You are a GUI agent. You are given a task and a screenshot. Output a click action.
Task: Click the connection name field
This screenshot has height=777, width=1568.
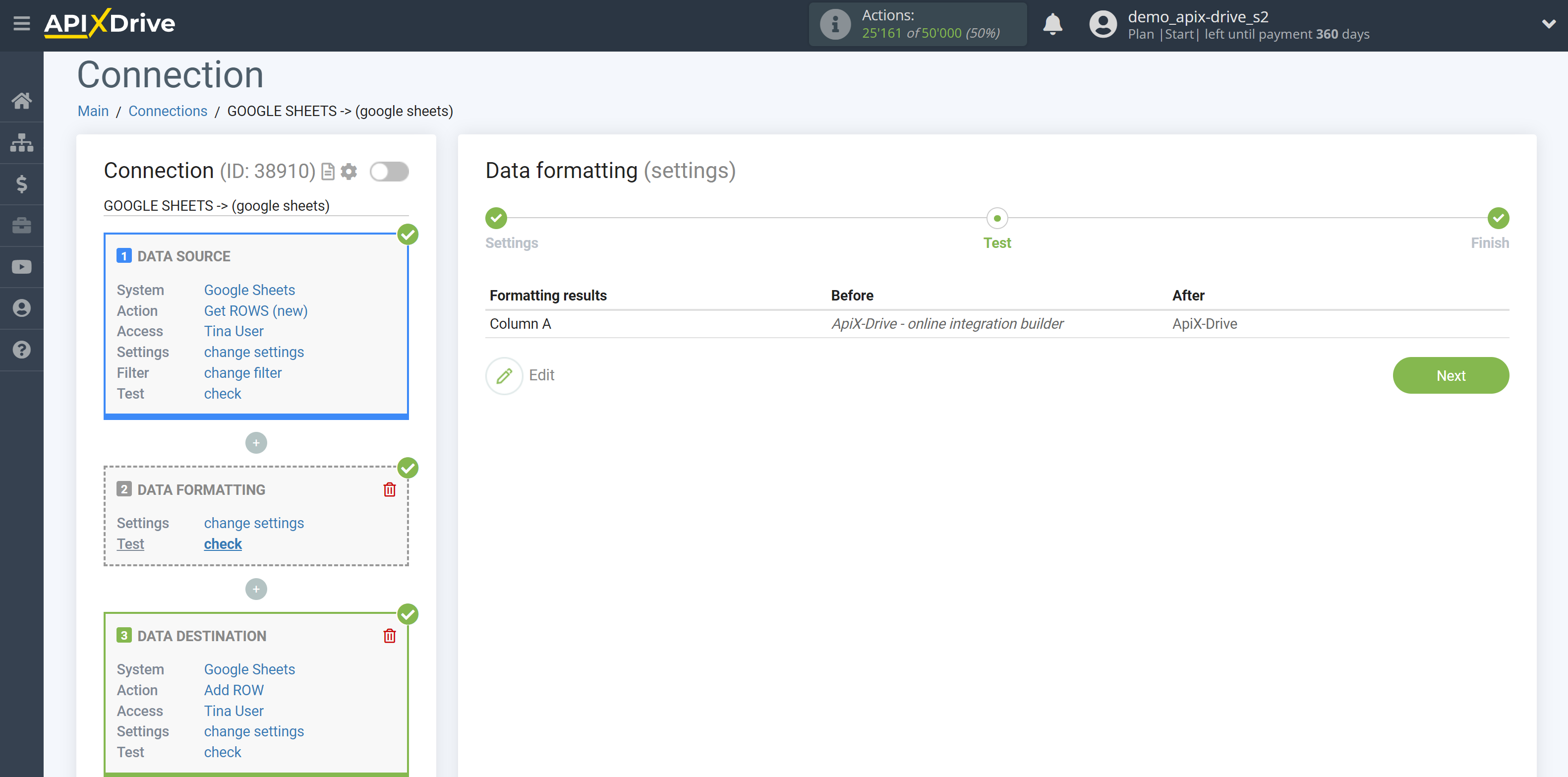256,206
